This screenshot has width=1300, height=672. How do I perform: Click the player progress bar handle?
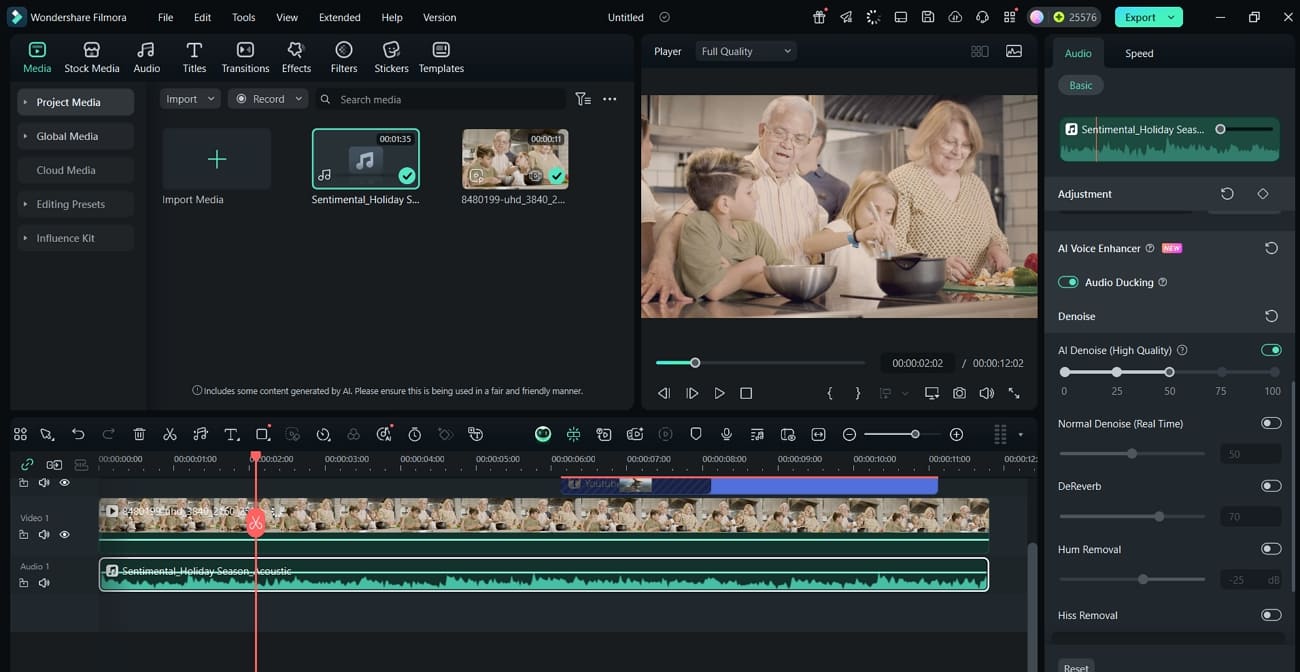695,362
